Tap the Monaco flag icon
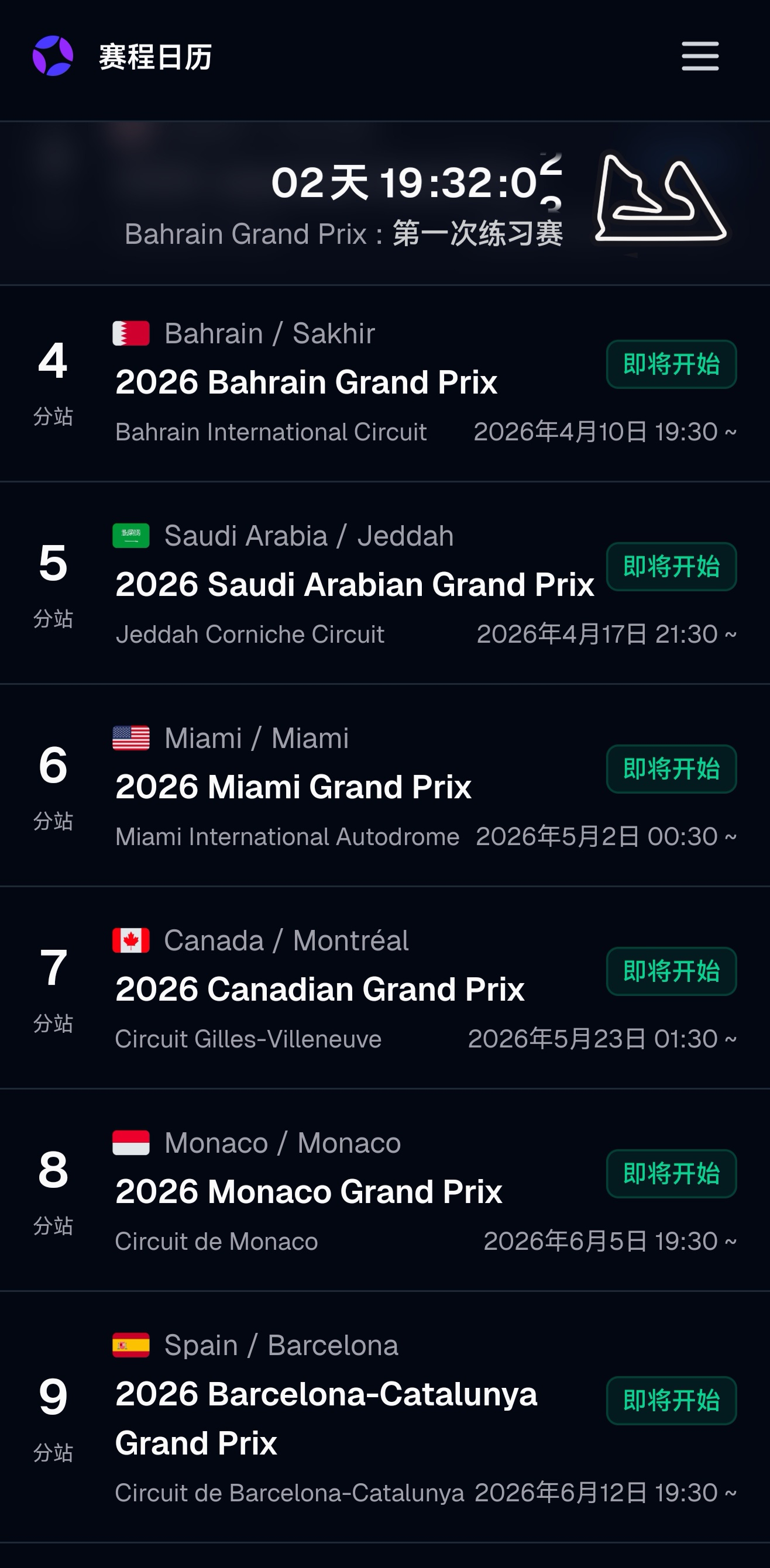770x1568 pixels. coord(131,1143)
